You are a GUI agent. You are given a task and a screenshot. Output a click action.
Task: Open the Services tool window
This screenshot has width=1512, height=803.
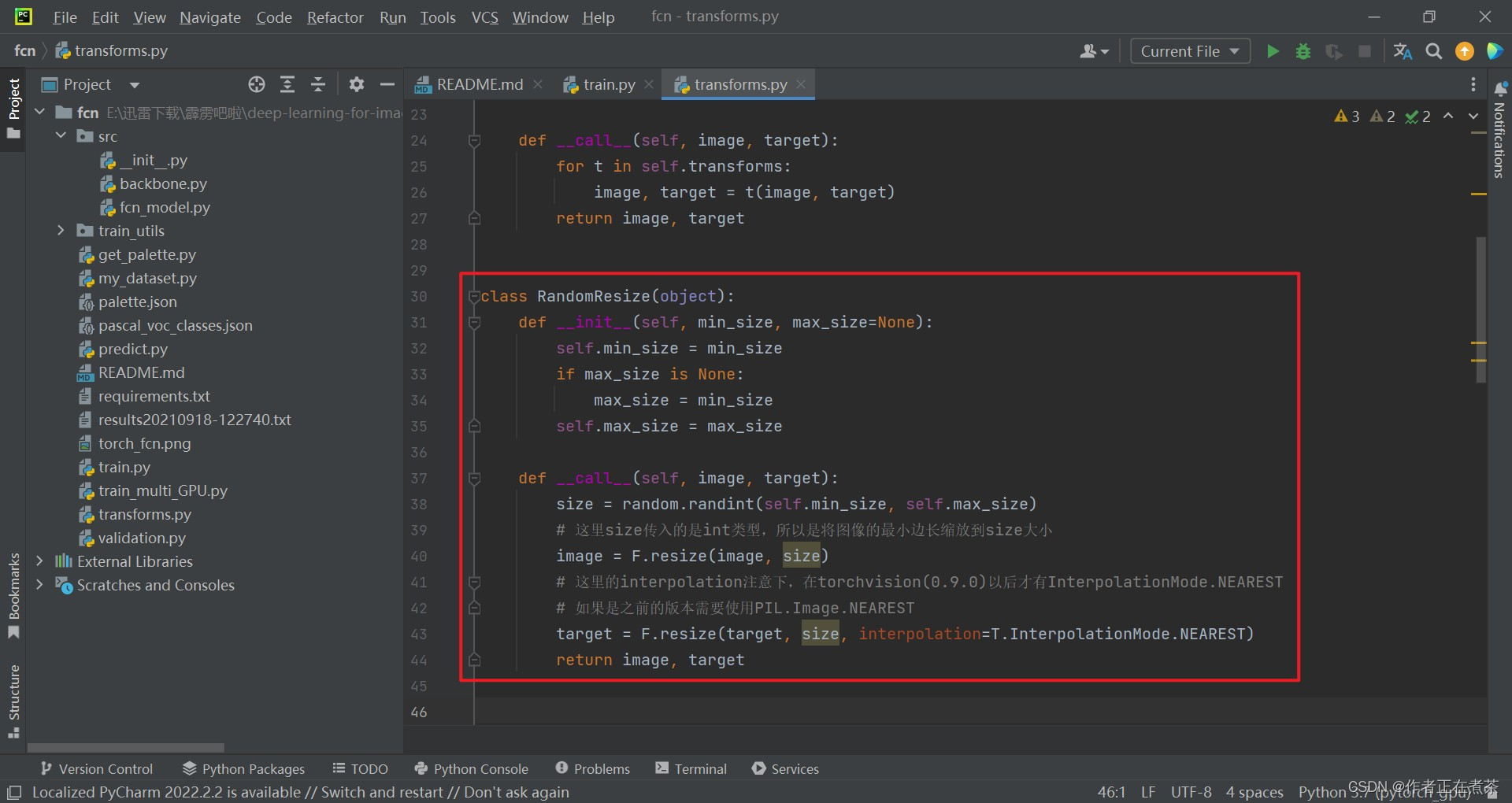(786, 769)
